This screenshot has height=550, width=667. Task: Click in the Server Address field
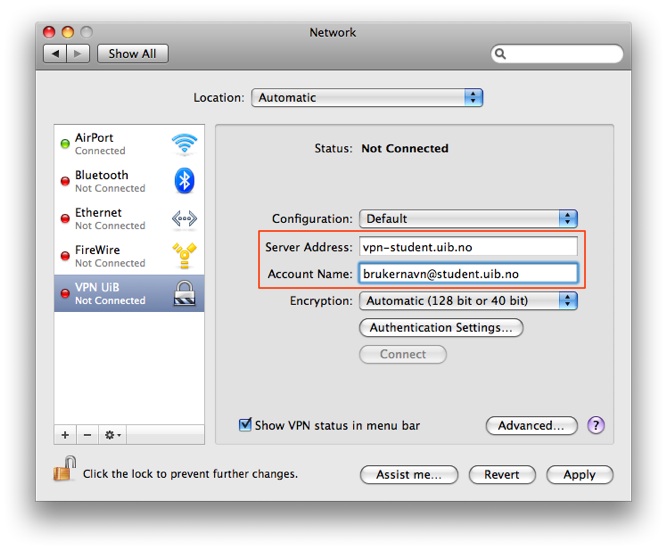pyautogui.click(x=468, y=247)
